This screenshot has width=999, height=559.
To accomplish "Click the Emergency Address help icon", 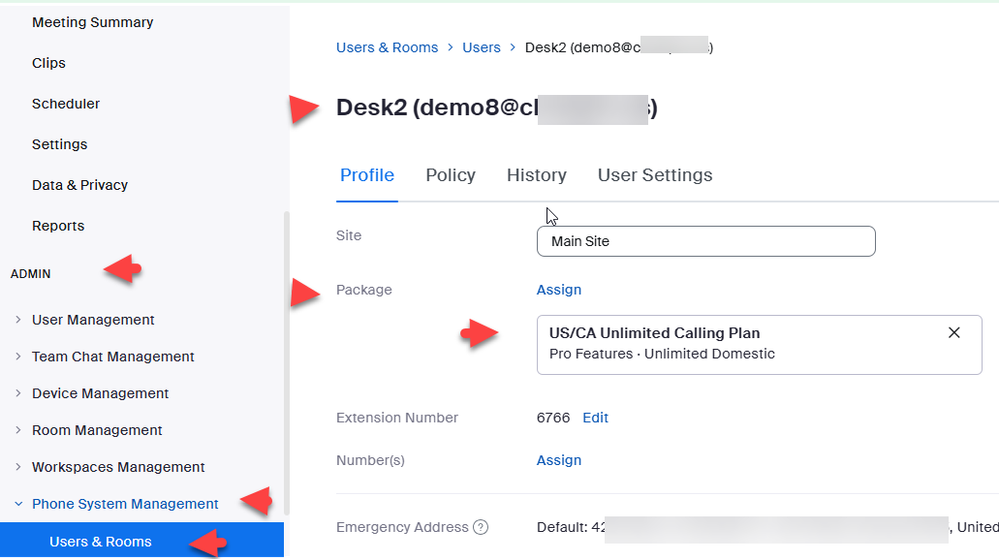I will [x=481, y=527].
